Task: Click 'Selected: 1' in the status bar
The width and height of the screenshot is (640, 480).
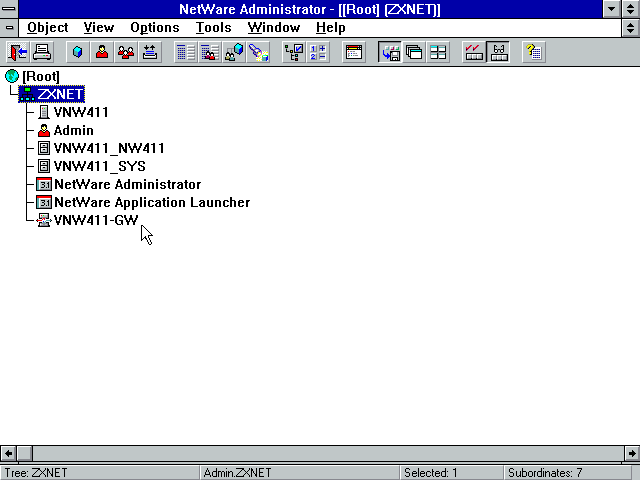Action: 431,473
